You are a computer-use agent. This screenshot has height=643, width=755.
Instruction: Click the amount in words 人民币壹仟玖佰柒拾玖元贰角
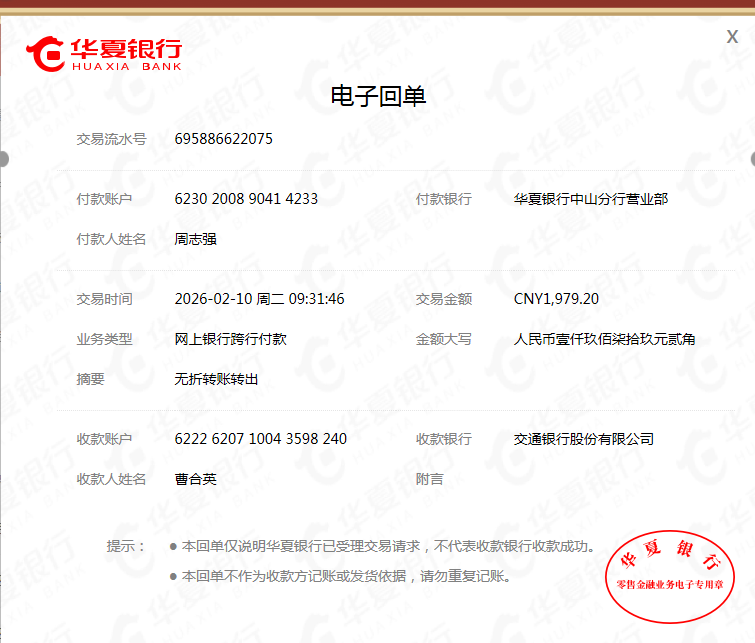tap(604, 339)
